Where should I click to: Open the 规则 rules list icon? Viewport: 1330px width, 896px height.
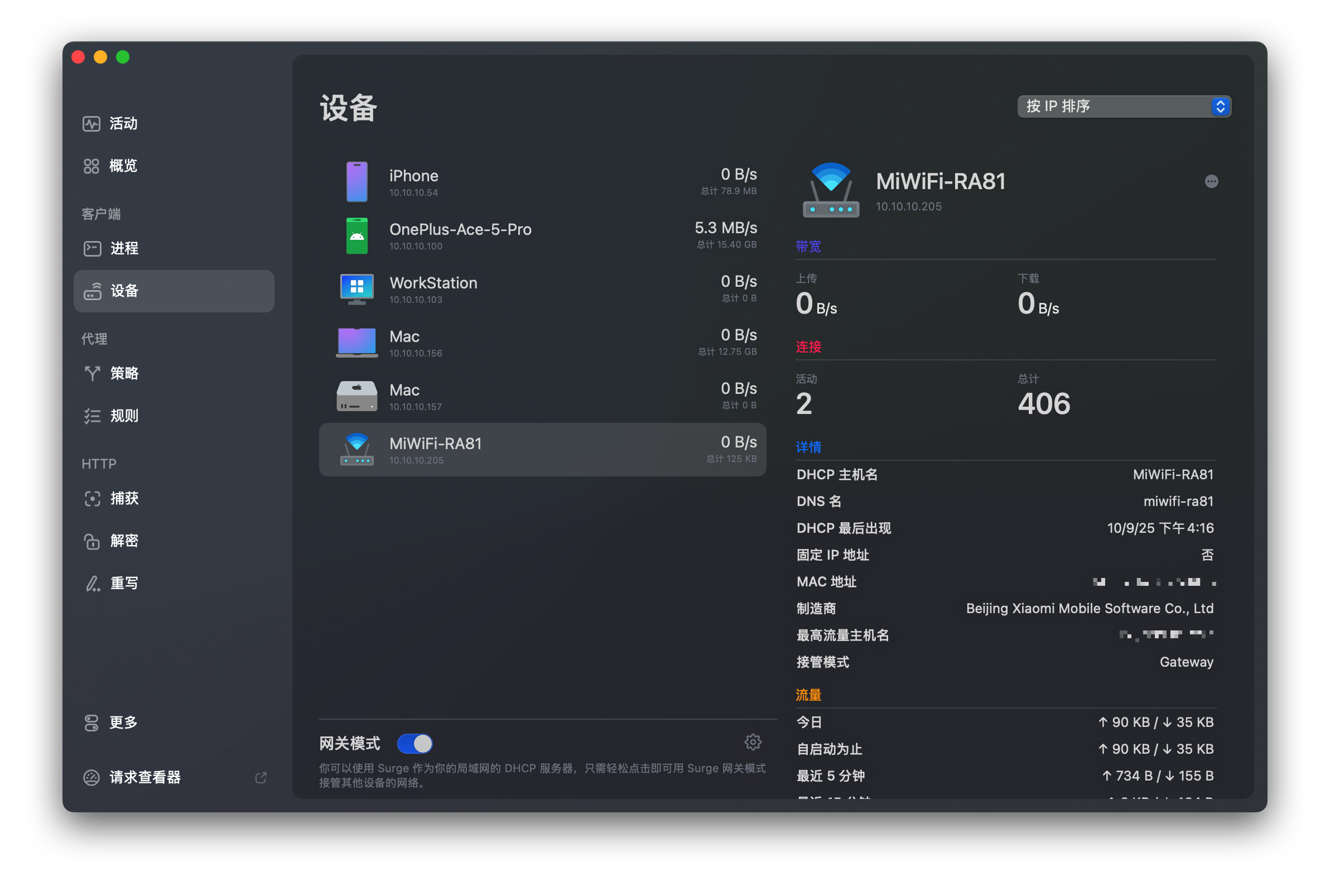click(92, 416)
